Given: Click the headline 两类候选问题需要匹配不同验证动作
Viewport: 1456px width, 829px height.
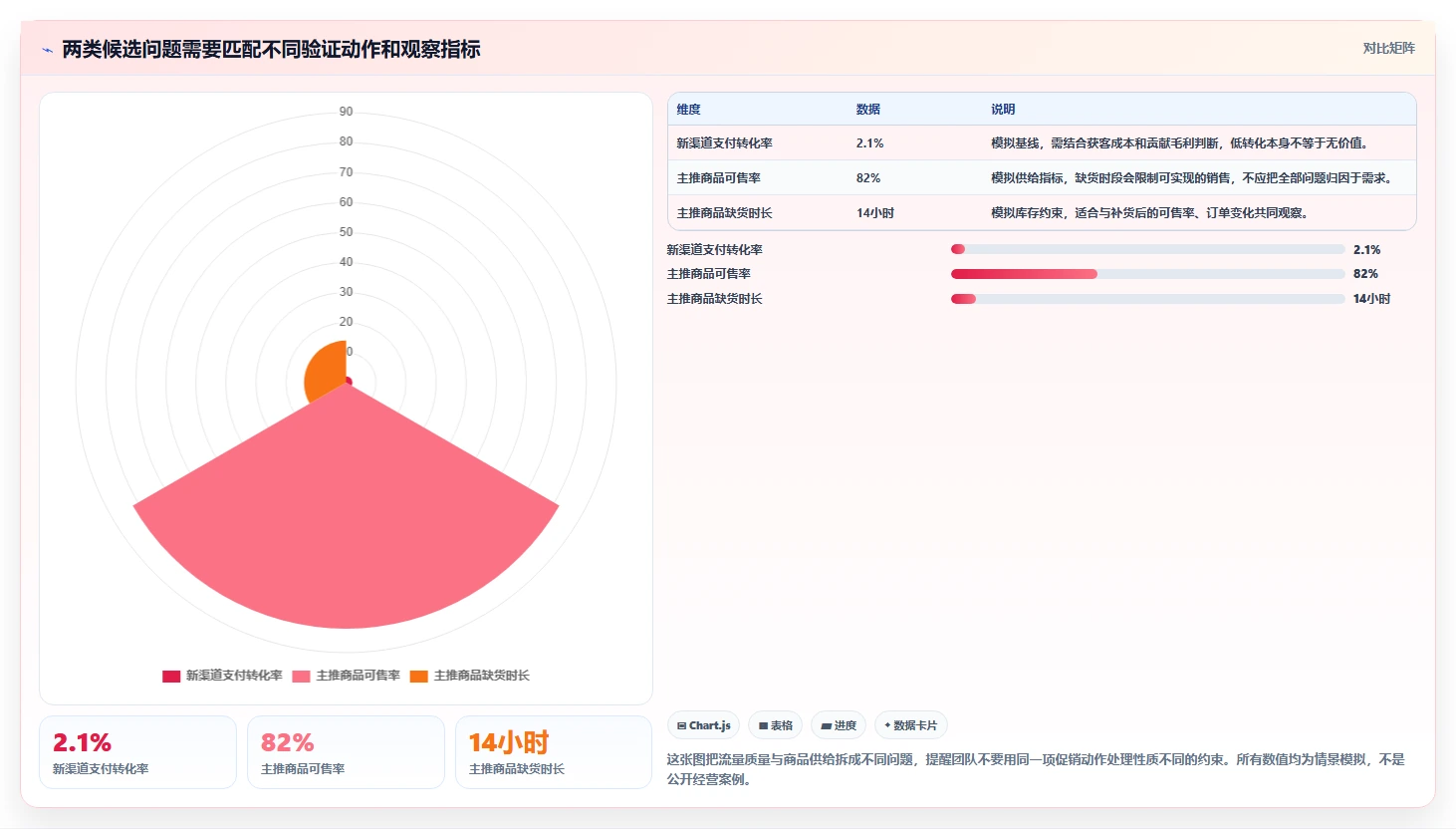Looking at the screenshot, I should click(x=271, y=49).
